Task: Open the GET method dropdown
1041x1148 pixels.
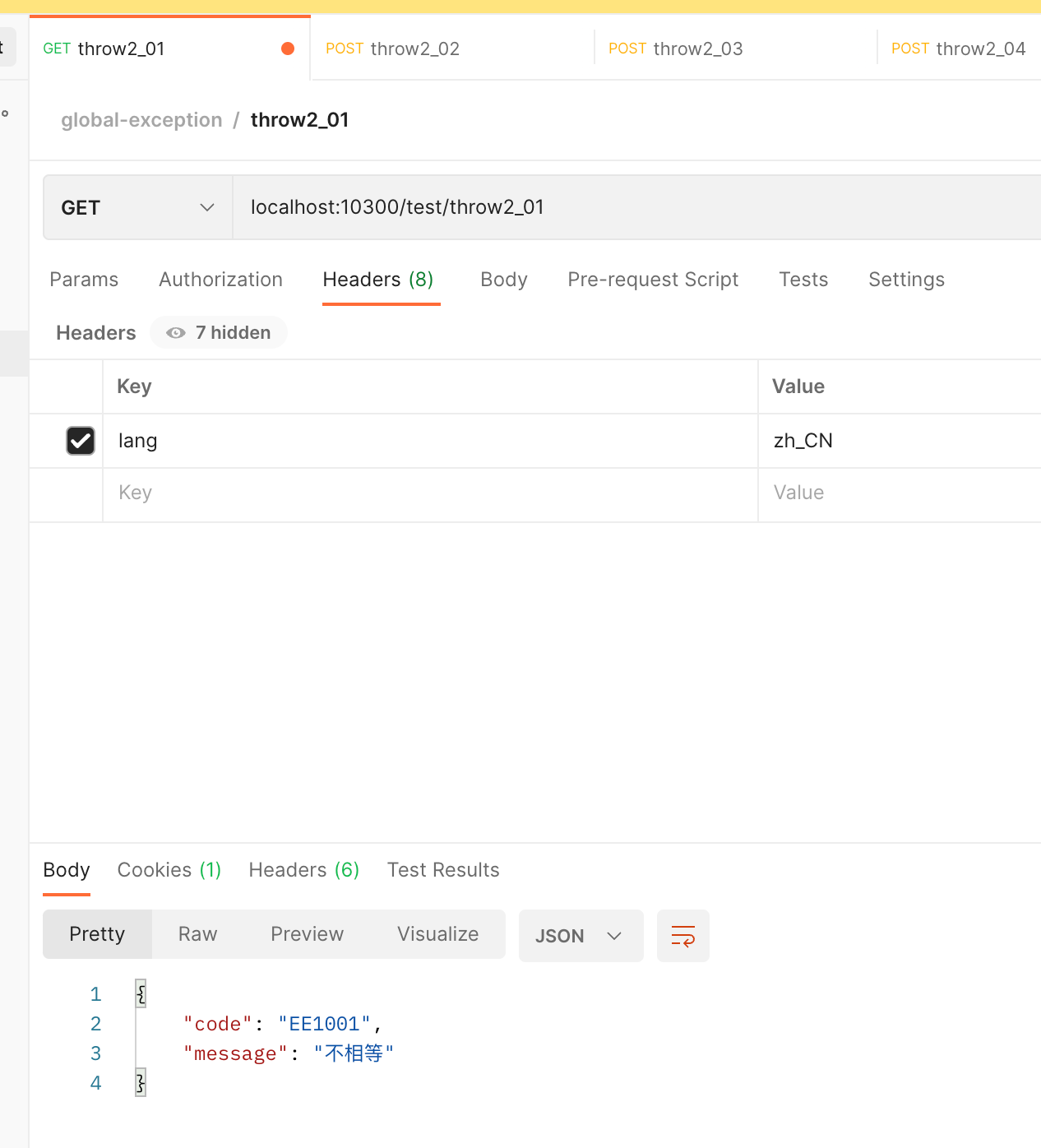Action: click(137, 208)
